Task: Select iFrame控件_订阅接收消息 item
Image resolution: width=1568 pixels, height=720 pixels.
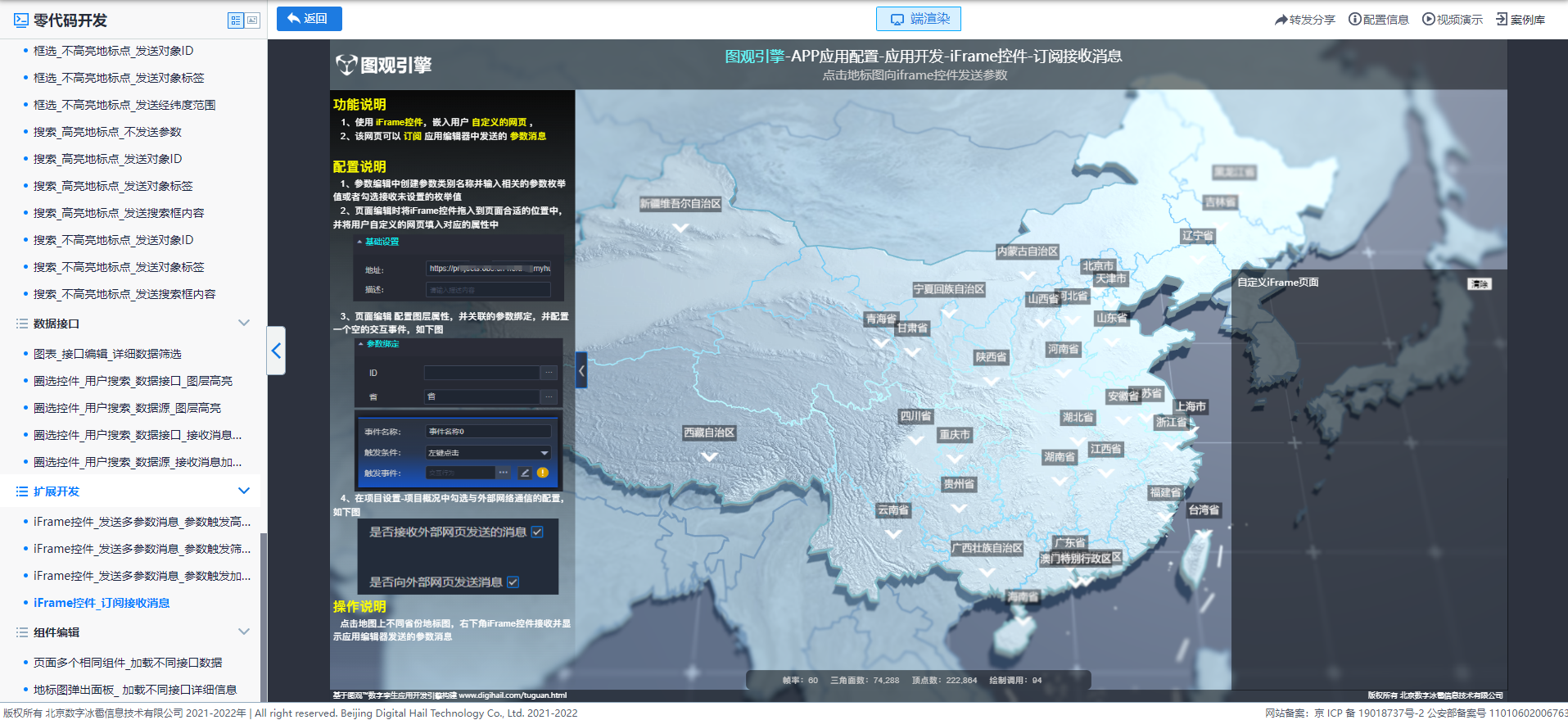Action: (102, 603)
